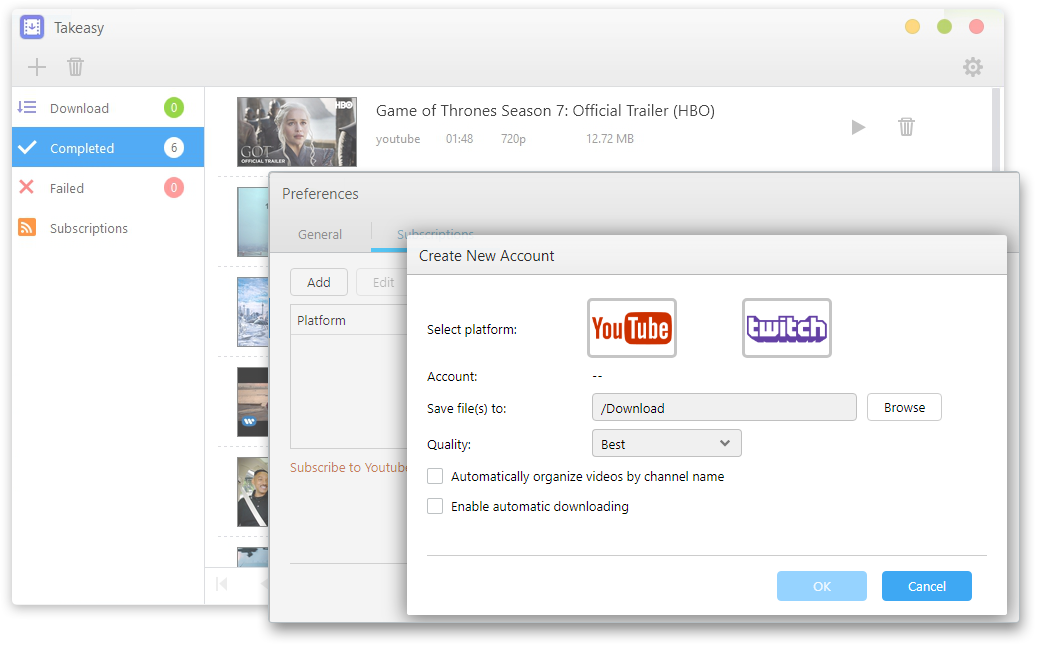Check Enable automatic downloading

pyautogui.click(x=435, y=506)
